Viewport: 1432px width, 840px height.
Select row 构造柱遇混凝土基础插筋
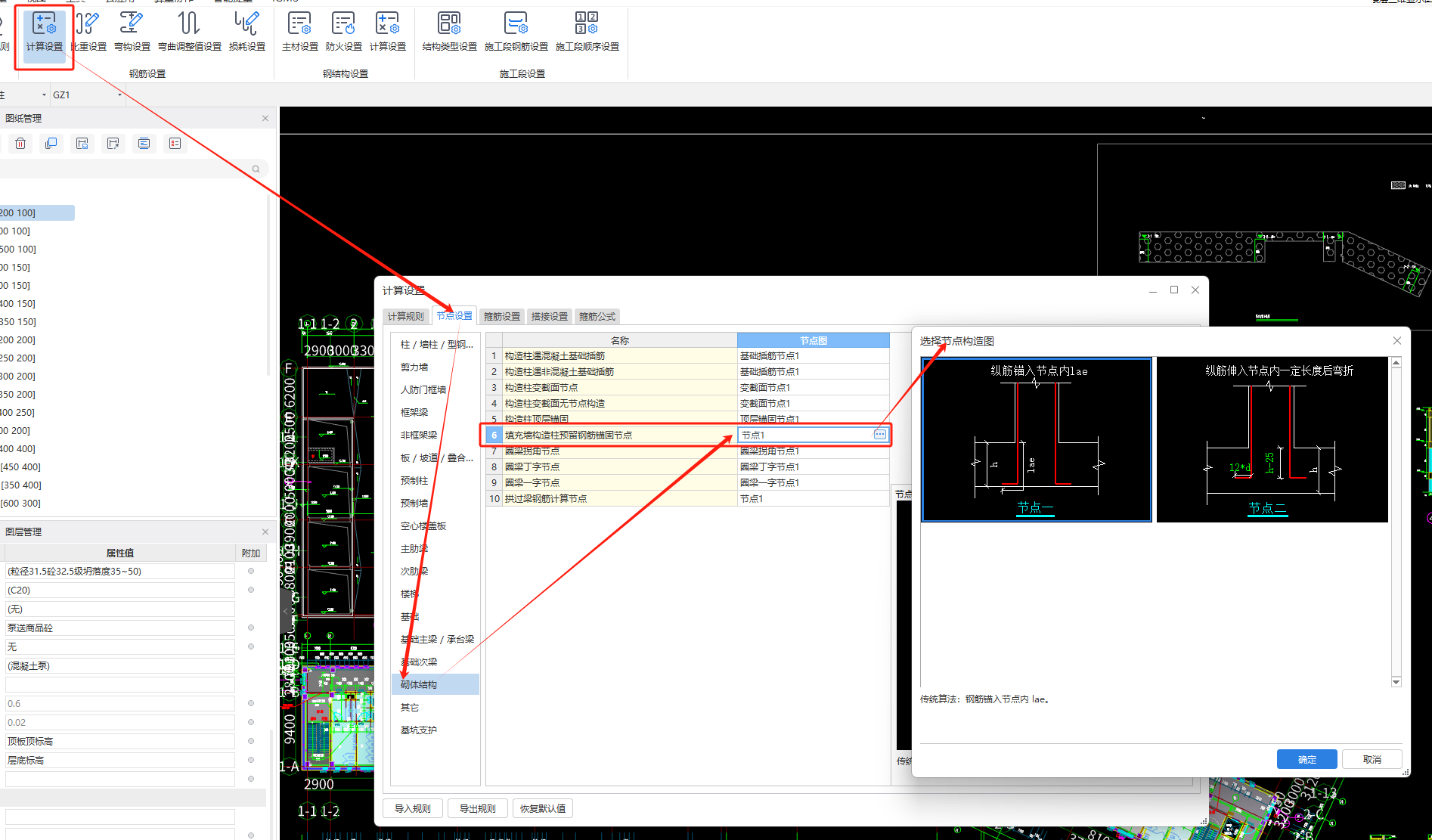[620, 355]
